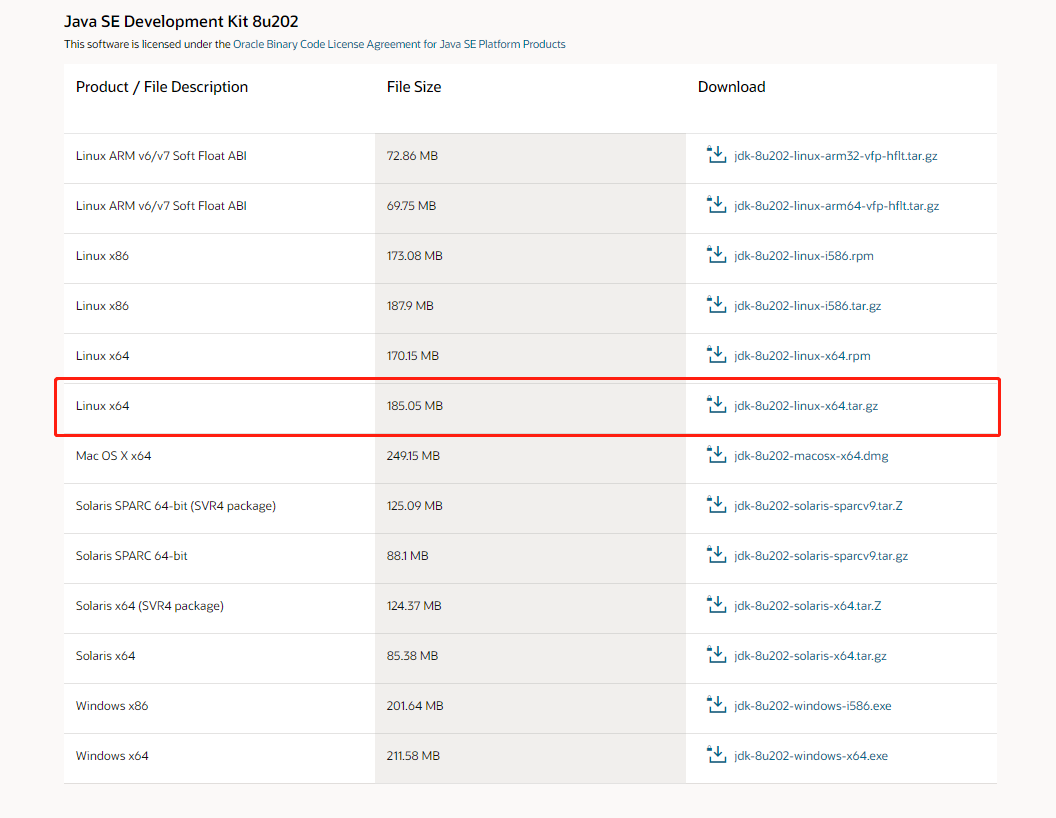This screenshot has height=818, width=1056.
Task: Click the Product / File Description header
Action: (x=162, y=87)
